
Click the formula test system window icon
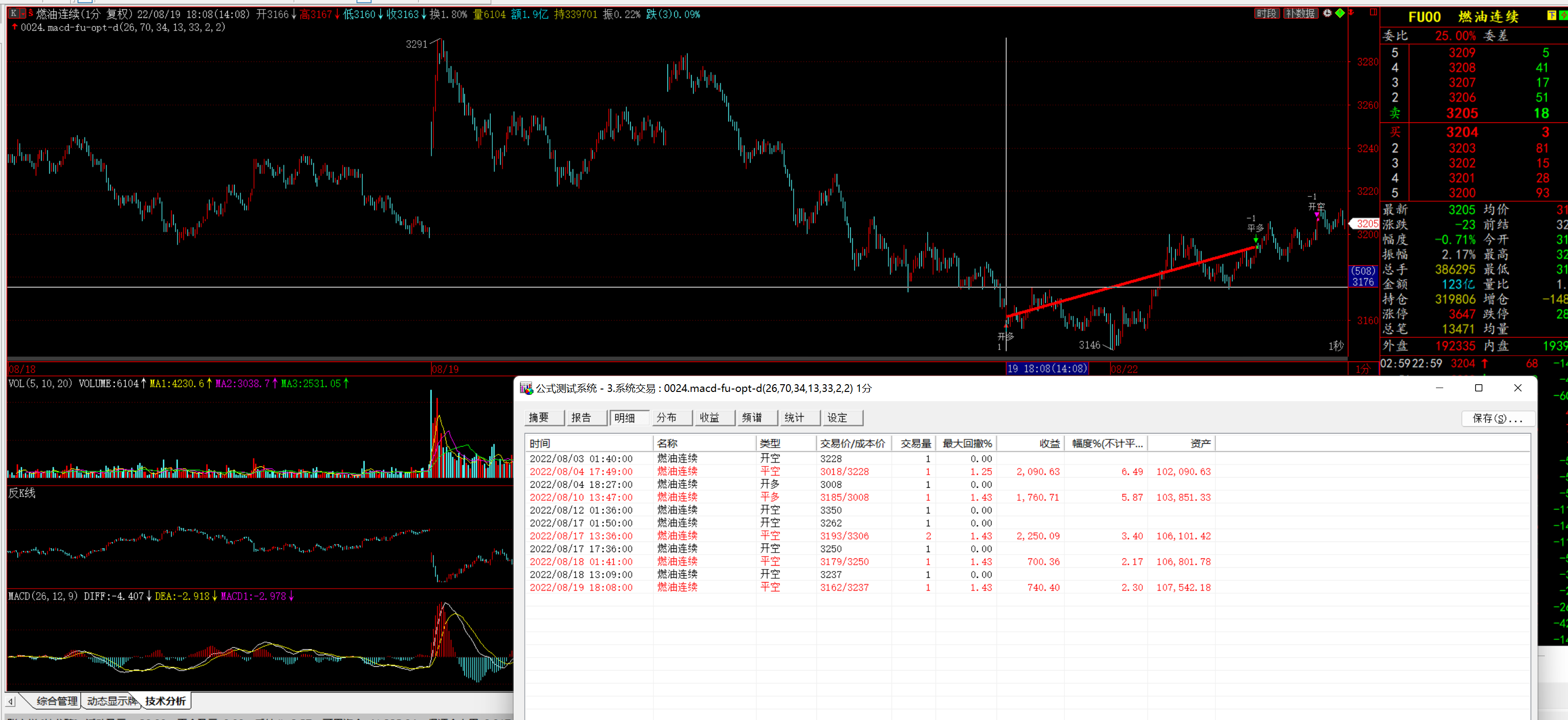(526, 388)
